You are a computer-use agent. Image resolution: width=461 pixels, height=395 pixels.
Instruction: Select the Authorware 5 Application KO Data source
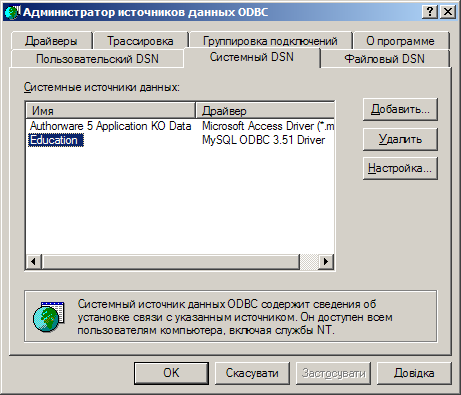110,126
